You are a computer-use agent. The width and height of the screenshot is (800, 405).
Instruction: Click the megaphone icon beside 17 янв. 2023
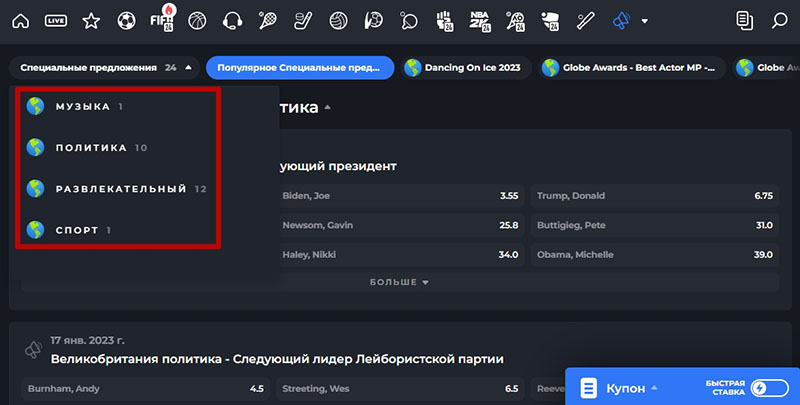point(34,350)
